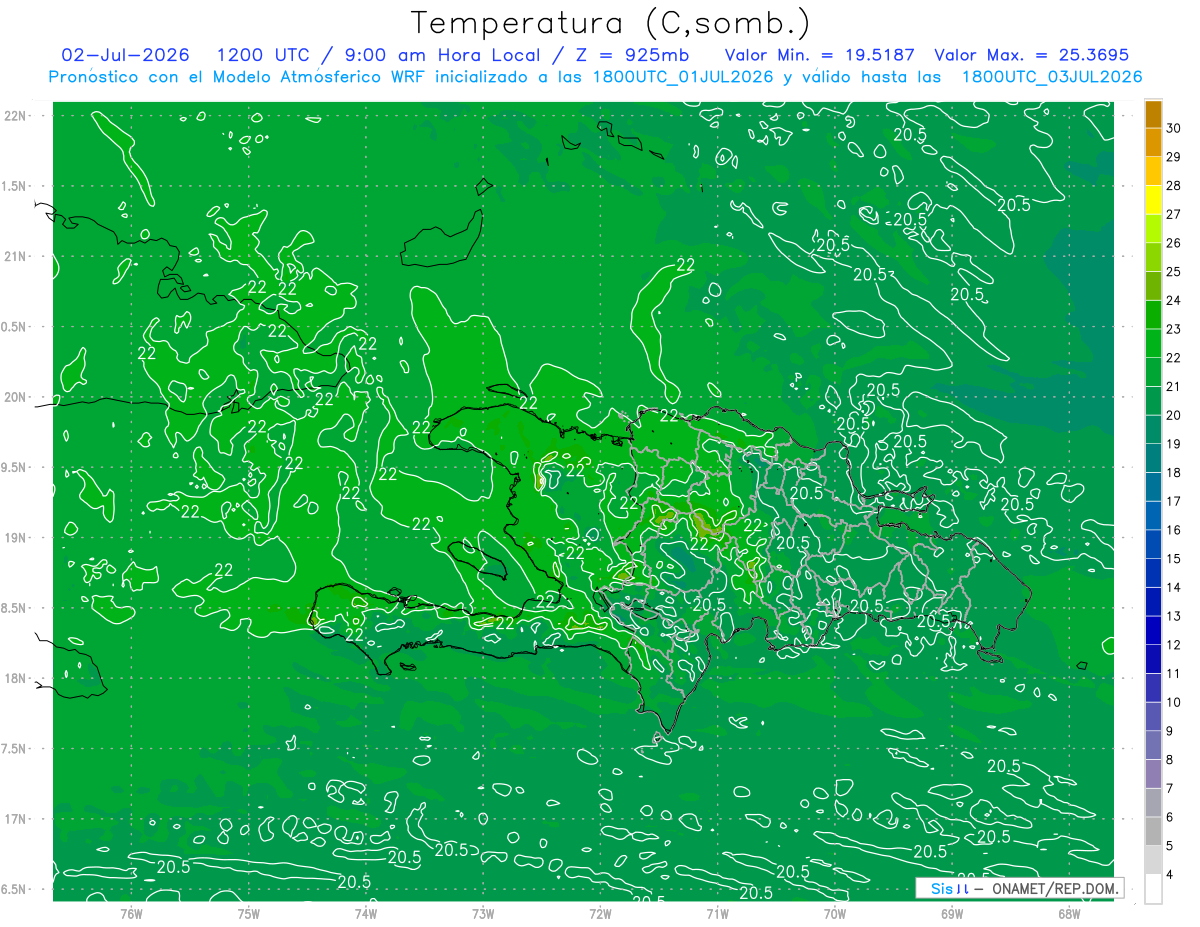
Task: Pick the dark orange top swatch above 30
Action: pyautogui.click(x=1153, y=114)
